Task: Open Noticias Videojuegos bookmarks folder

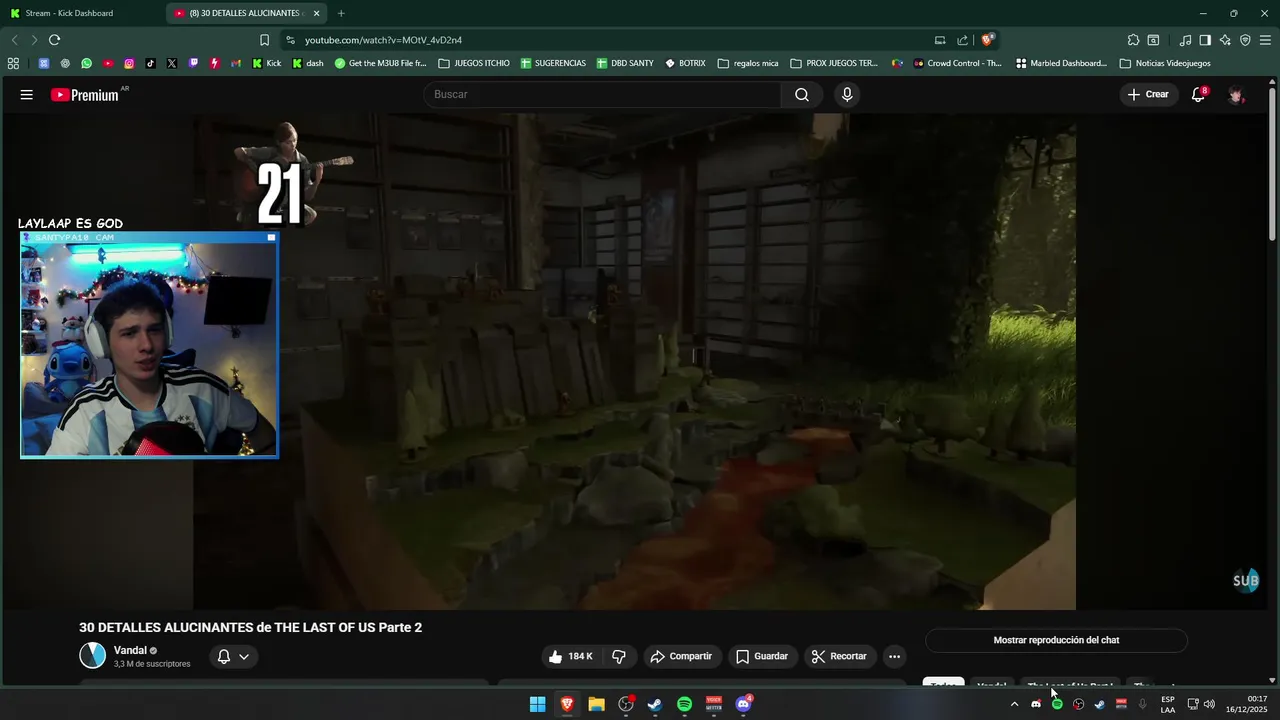Action: click(x=1165, y=63)
